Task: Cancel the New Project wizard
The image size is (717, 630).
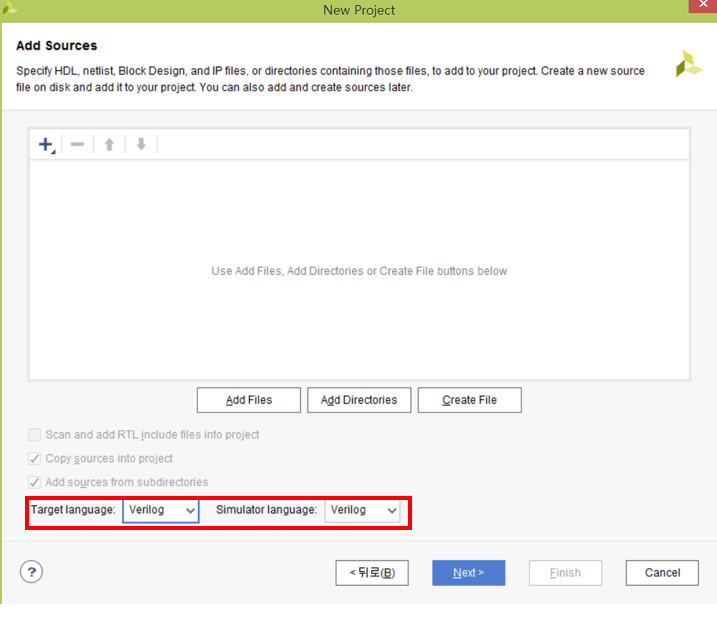Action: click(x=662, y=573)
